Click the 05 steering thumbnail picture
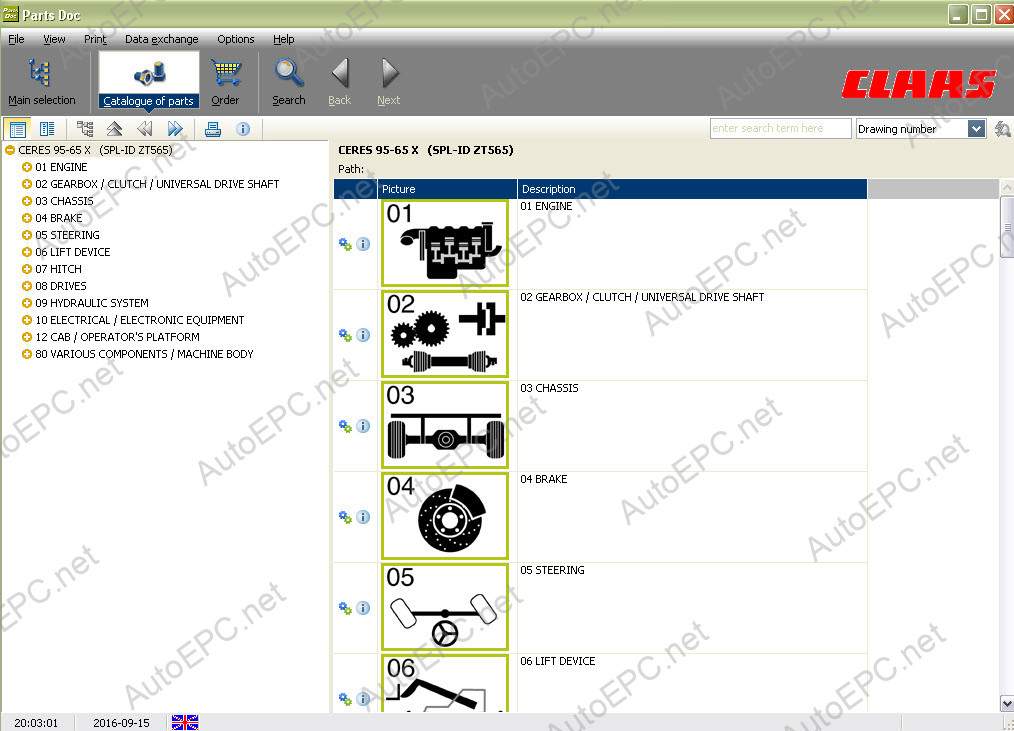 445,607
